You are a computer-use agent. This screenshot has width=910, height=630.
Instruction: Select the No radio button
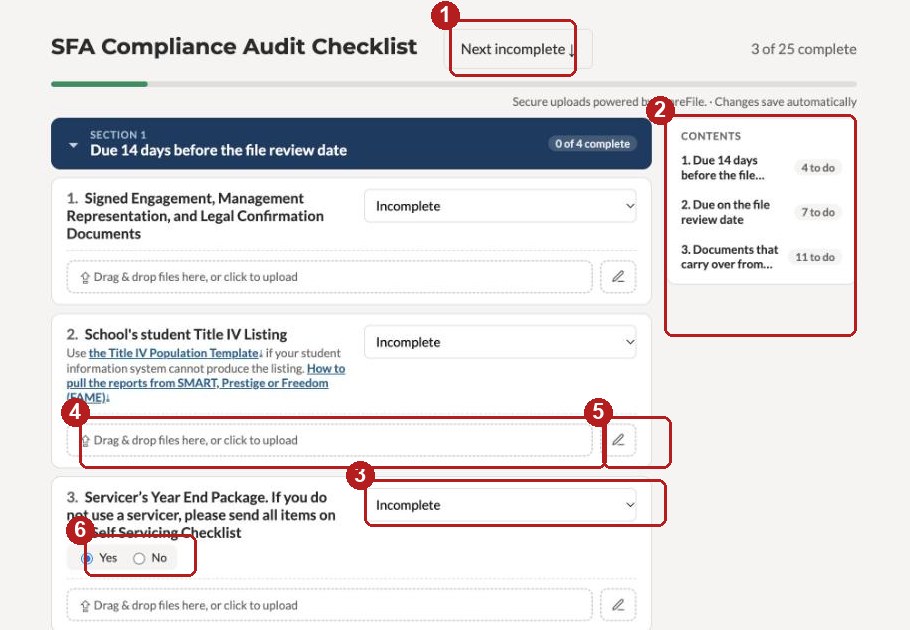[x=139, y=559]
